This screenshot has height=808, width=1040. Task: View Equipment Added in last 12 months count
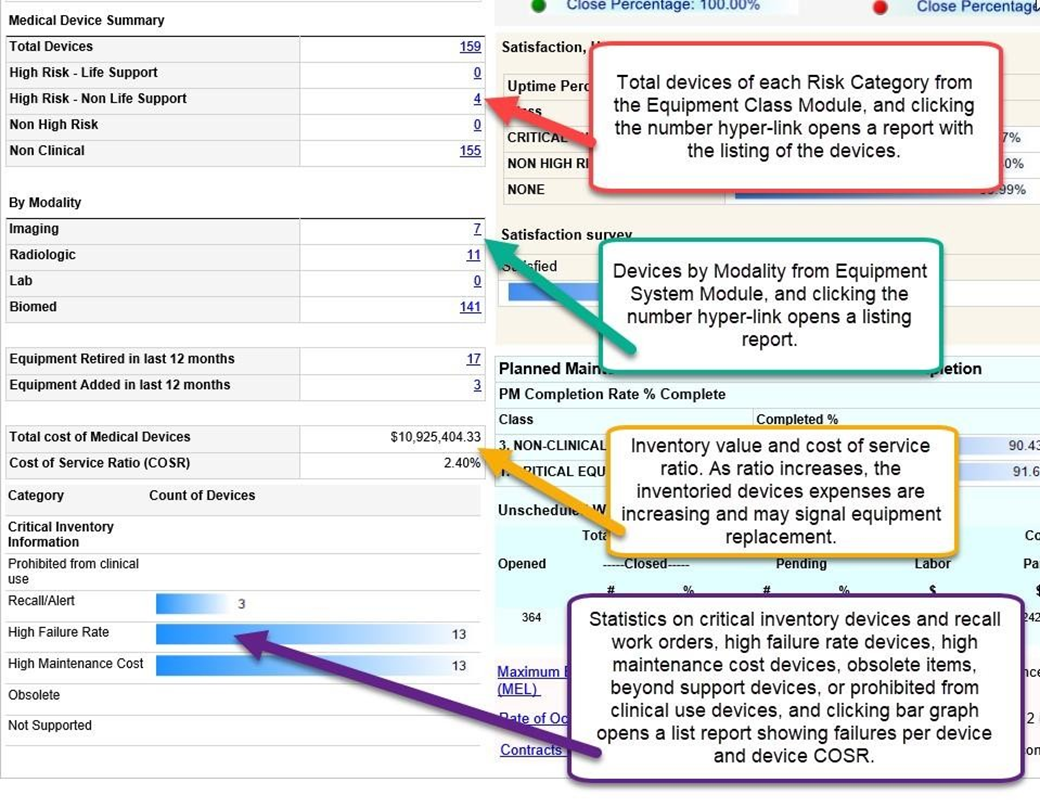[x=477, y=385]
